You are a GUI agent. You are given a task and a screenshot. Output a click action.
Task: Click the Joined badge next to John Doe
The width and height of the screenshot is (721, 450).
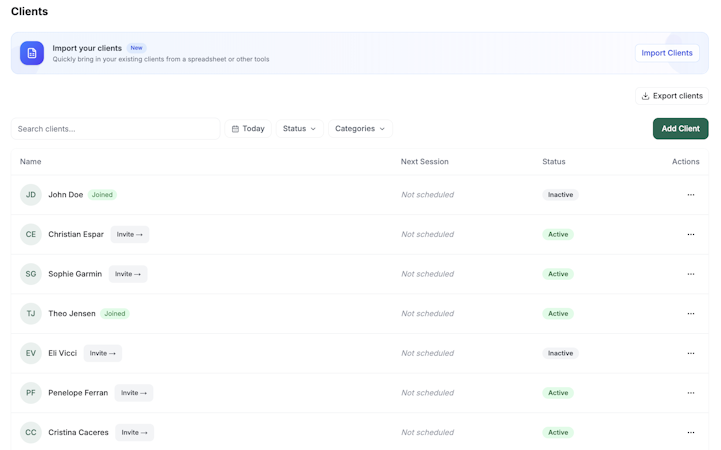102,195
